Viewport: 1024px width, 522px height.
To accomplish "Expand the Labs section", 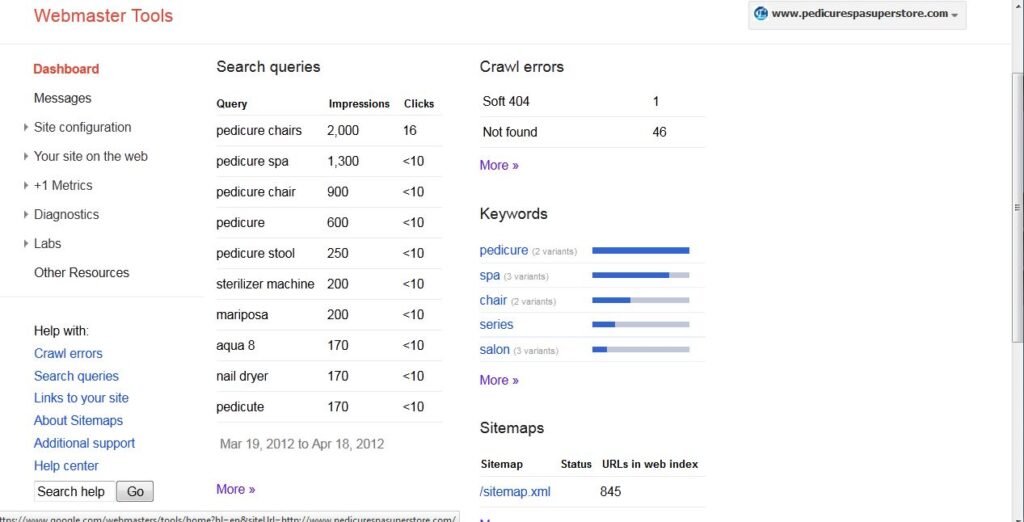I will coord(25,244).
